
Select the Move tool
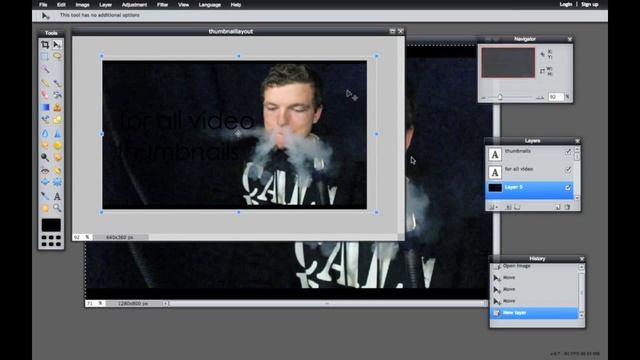57,44
